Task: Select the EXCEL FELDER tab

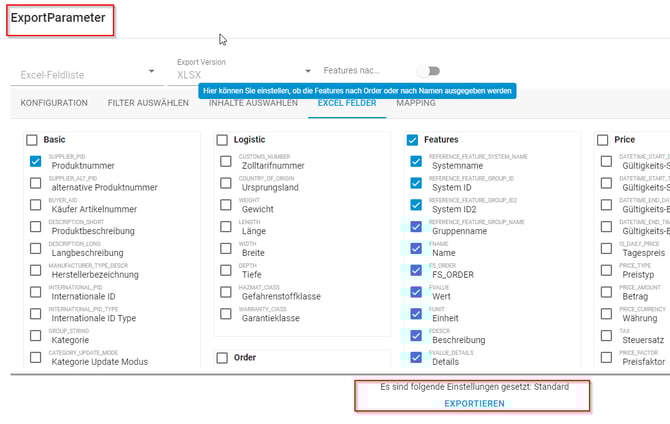Action: click(347, 103)
